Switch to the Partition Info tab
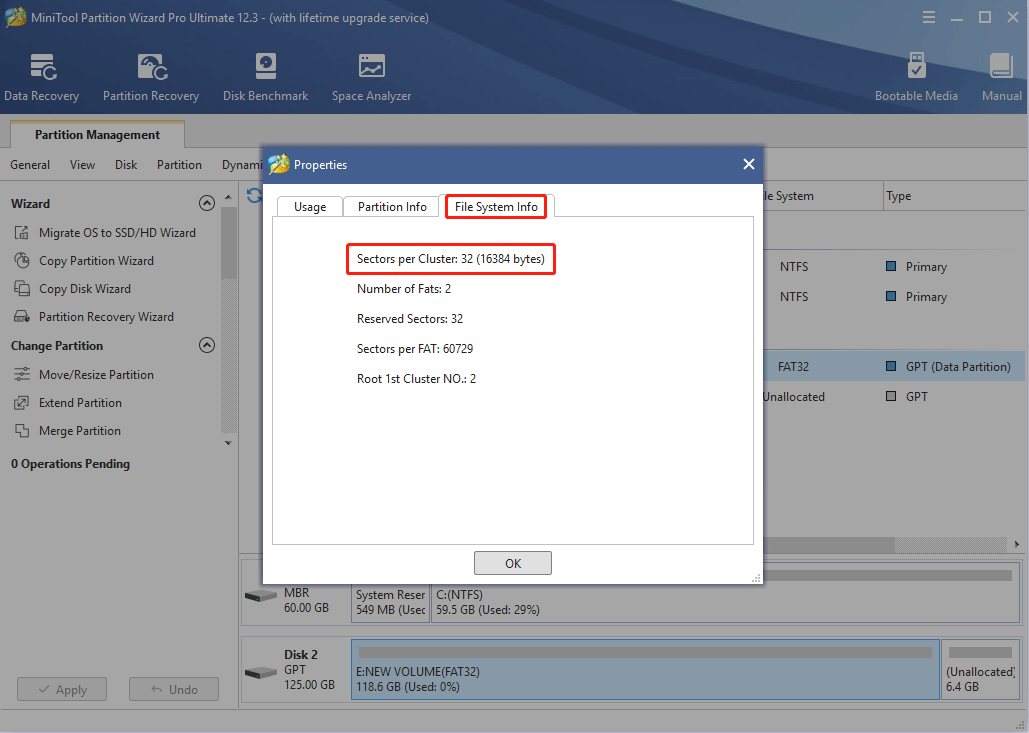The height and width of the screenshot is (733, 1029). 392,207
